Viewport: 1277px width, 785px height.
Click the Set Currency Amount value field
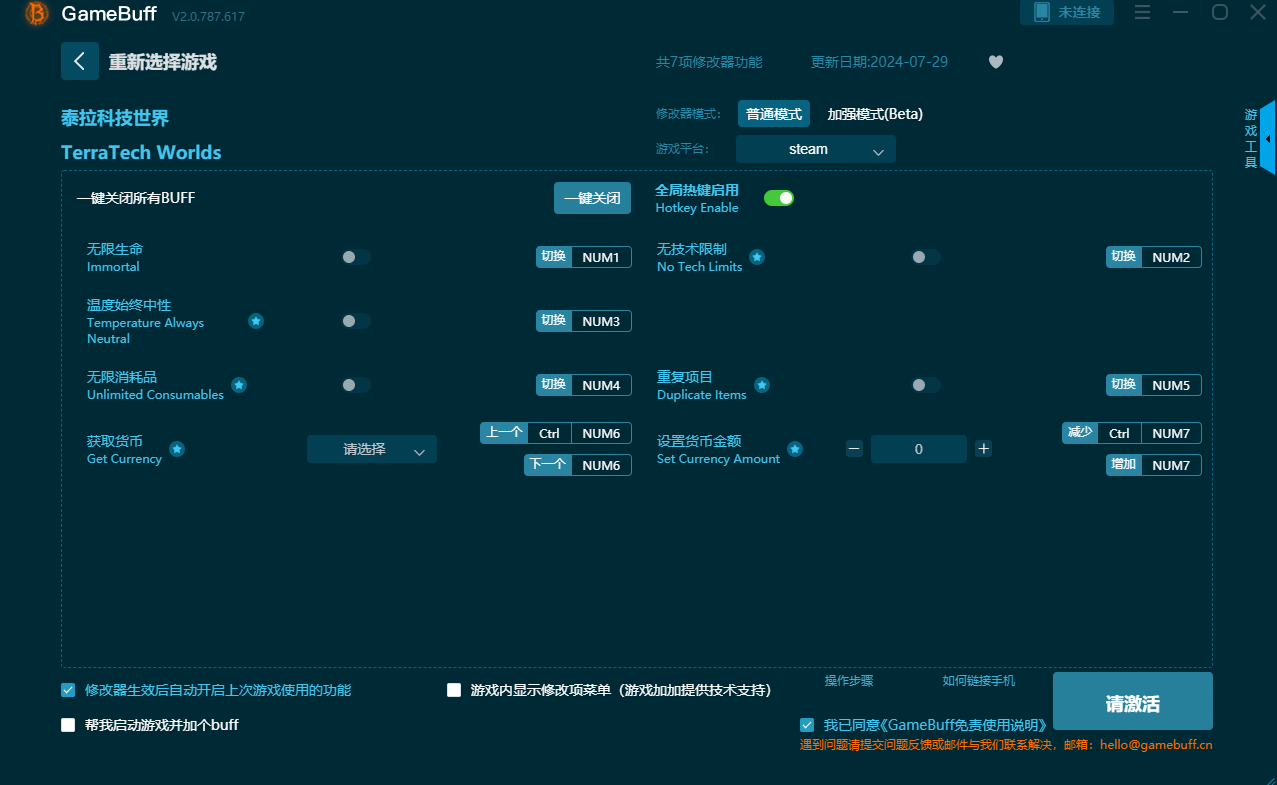(x=919, y=449)
